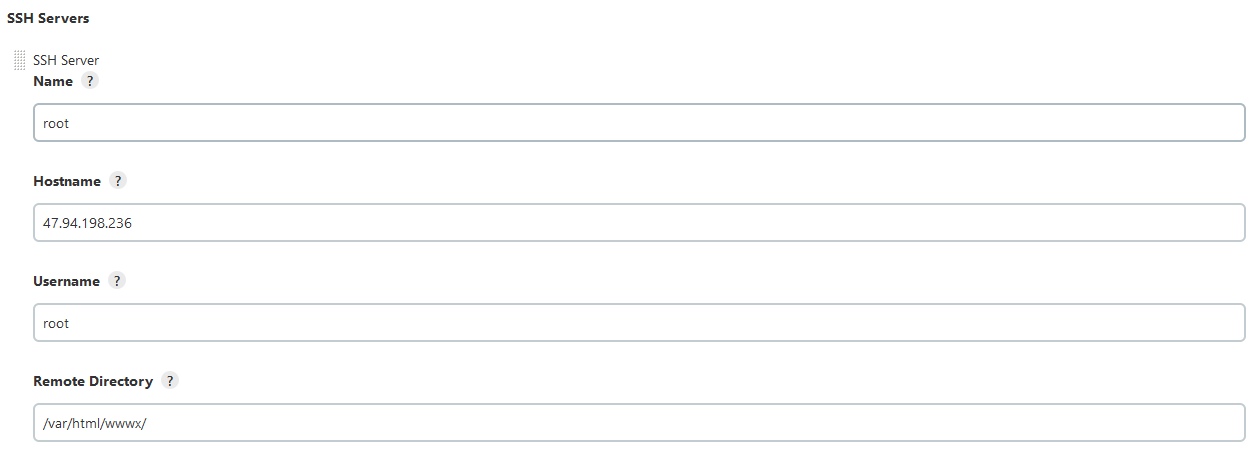Viewport: 1257px width, 461px height.
Task: Place cursor on 47.94.198.236 address text
Action: pyautogui.click(x=88, y=223)
